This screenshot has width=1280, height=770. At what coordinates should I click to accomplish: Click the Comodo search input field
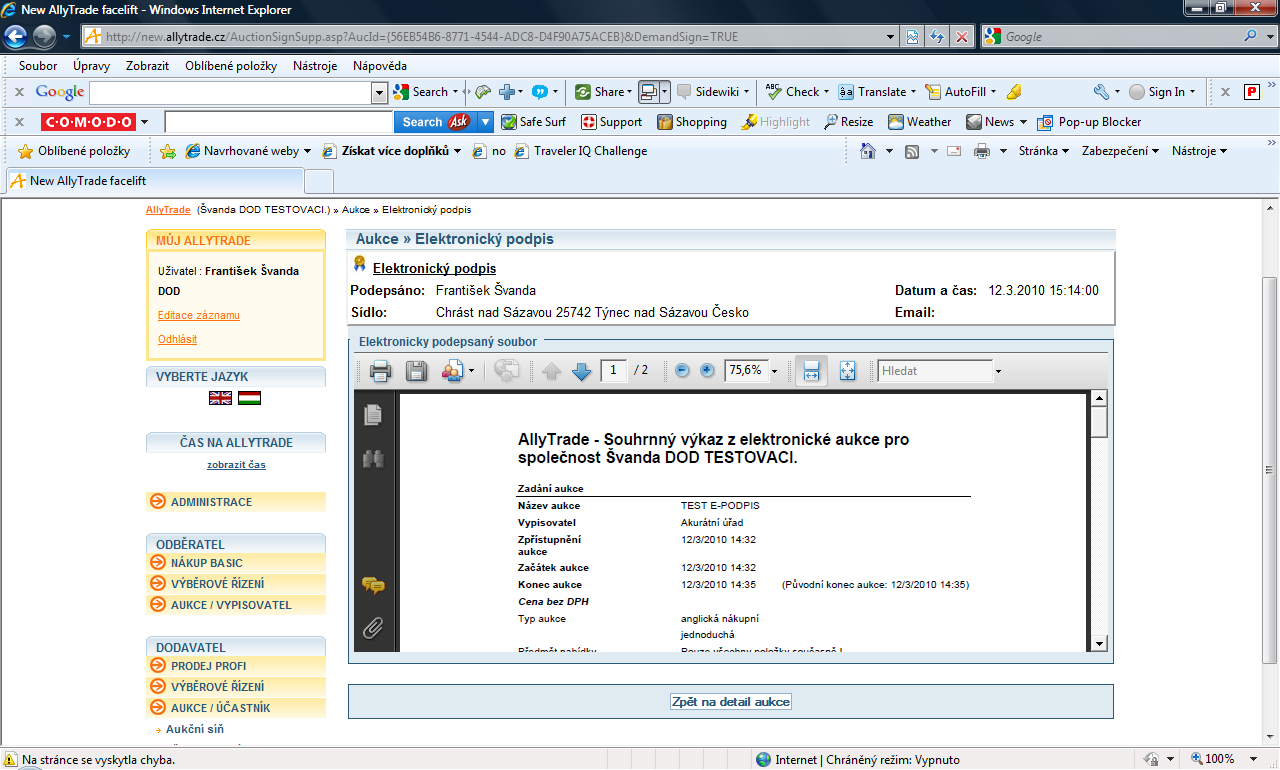(279, 122)
